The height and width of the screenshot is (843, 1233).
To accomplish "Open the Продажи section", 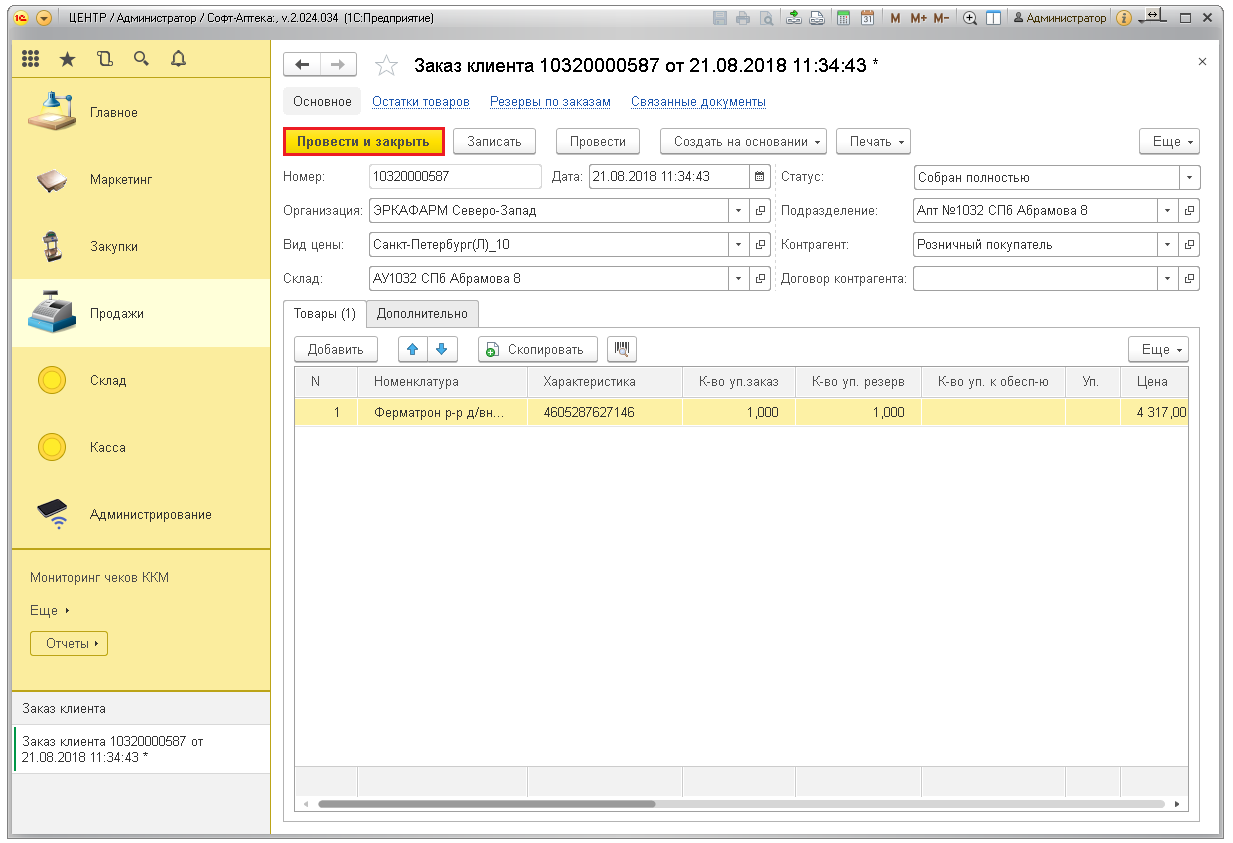I will coord(116,314).
